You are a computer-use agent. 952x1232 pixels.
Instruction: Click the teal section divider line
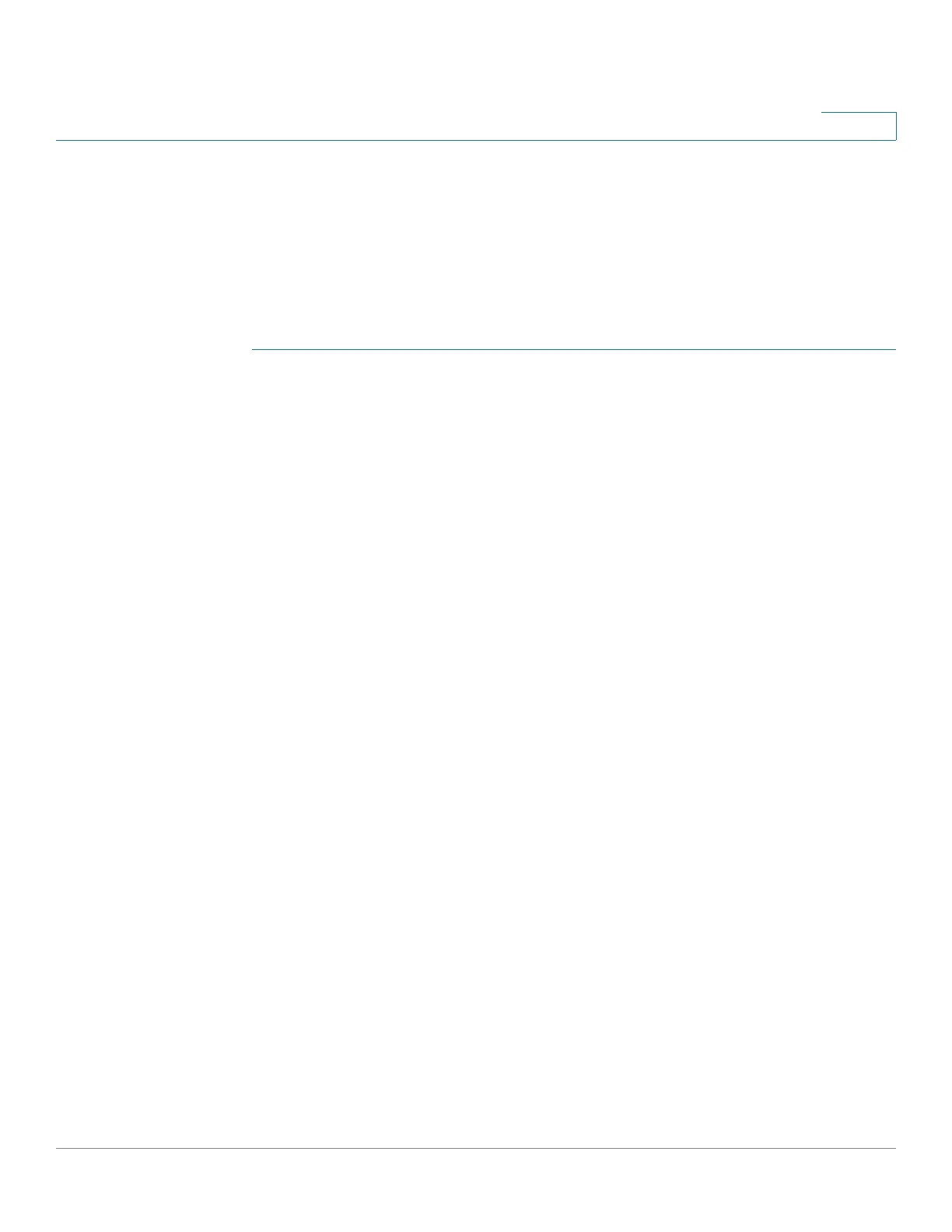coord(574,350)
